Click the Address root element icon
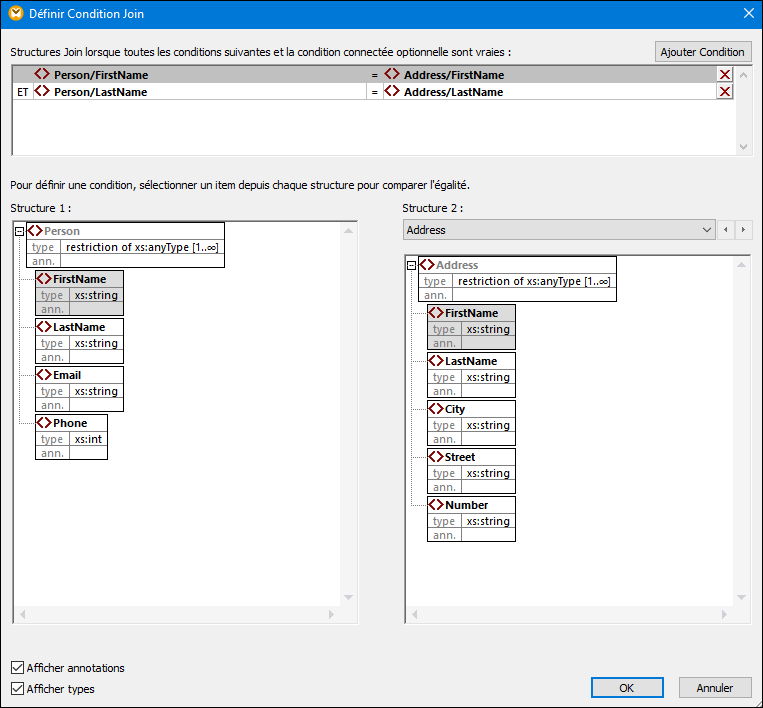 pos(427,265)
